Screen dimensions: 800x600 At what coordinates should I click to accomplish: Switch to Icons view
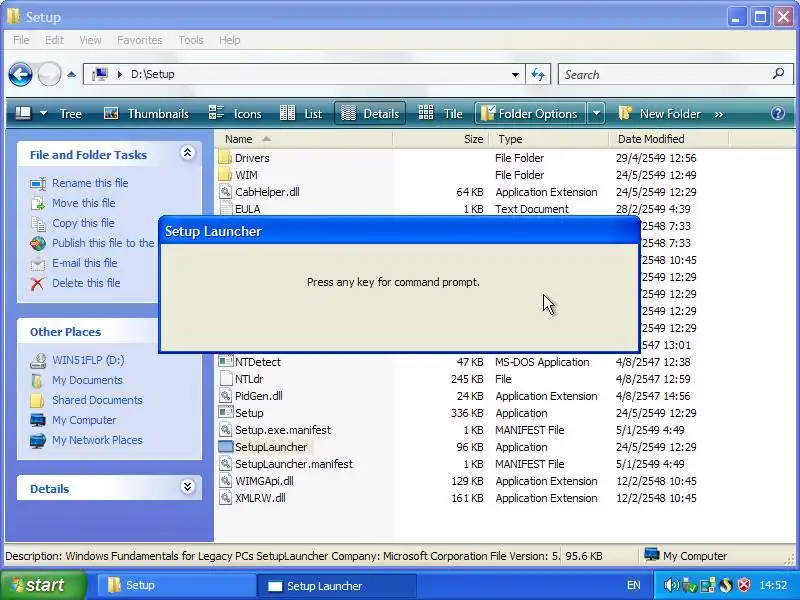pos(235,114)
